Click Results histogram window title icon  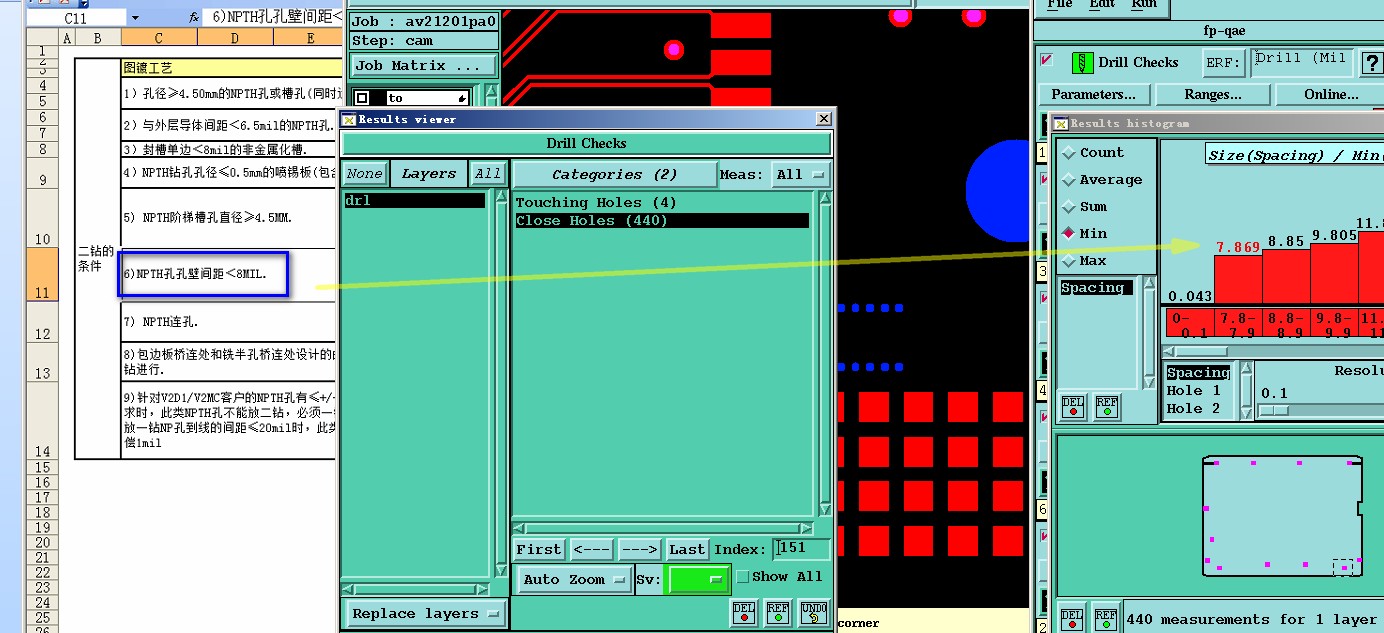pyautogui.click(x=1062, y=123)
